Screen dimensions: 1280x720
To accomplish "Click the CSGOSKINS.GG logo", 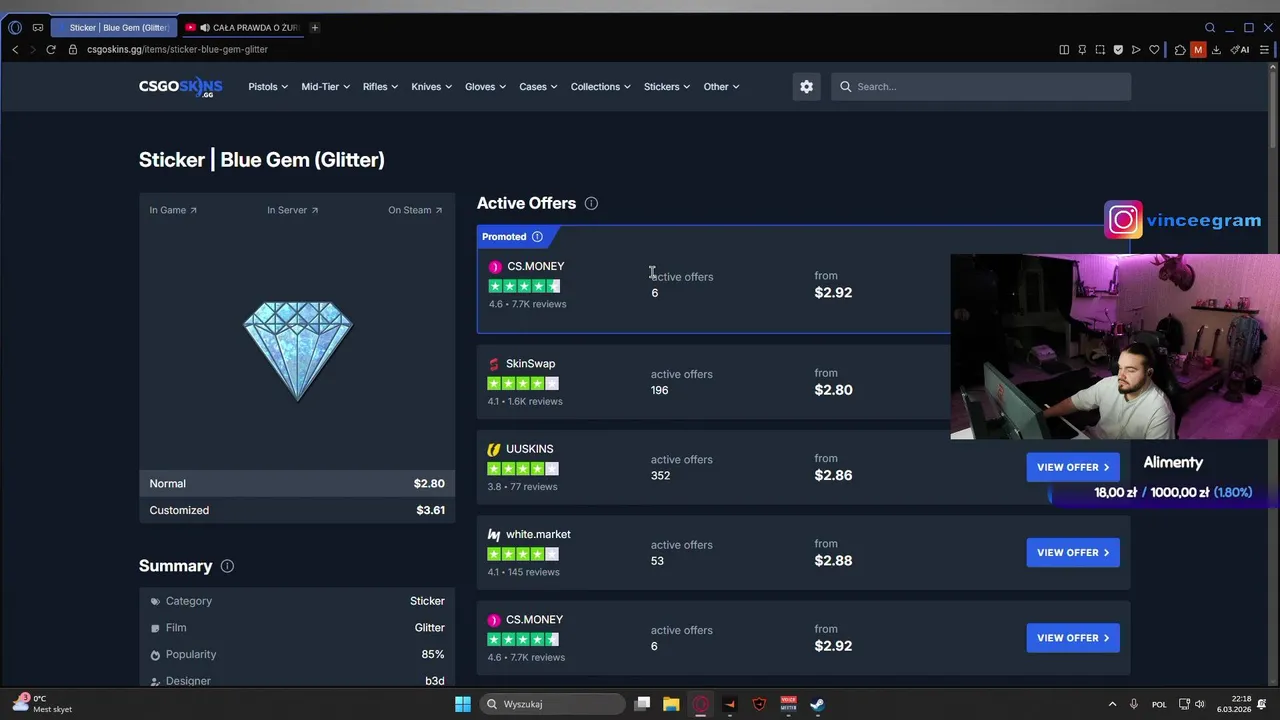I will pyautogui.click(x=180, y=87).
